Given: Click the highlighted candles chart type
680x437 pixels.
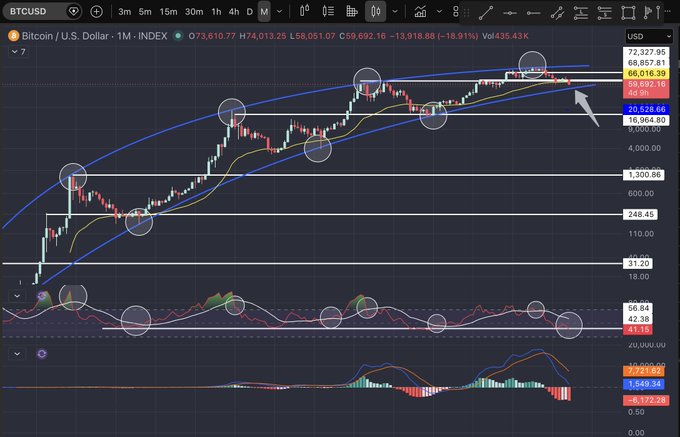Looking at the screenshot, I should pos(376,11).
